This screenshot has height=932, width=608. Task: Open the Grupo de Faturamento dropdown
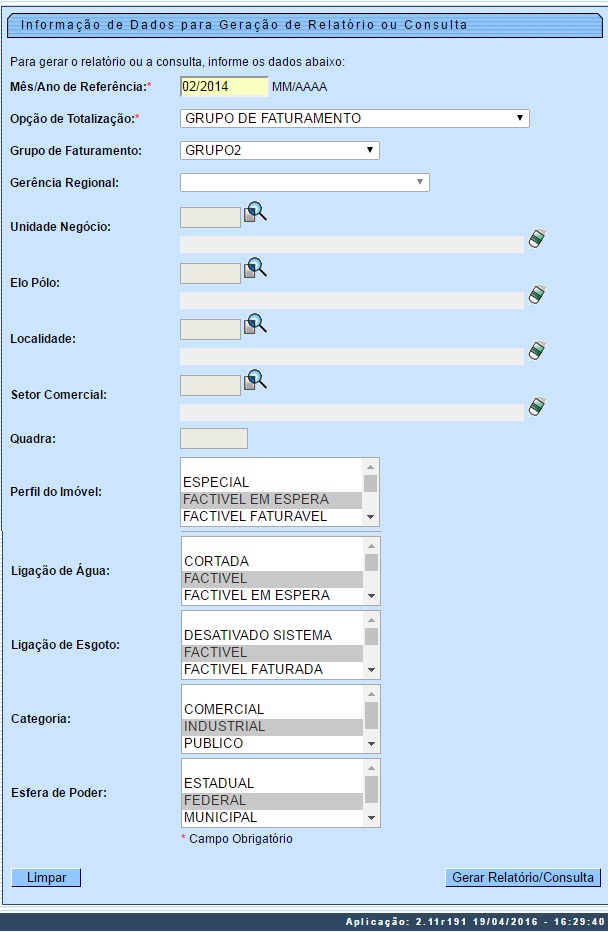[280, 151]
